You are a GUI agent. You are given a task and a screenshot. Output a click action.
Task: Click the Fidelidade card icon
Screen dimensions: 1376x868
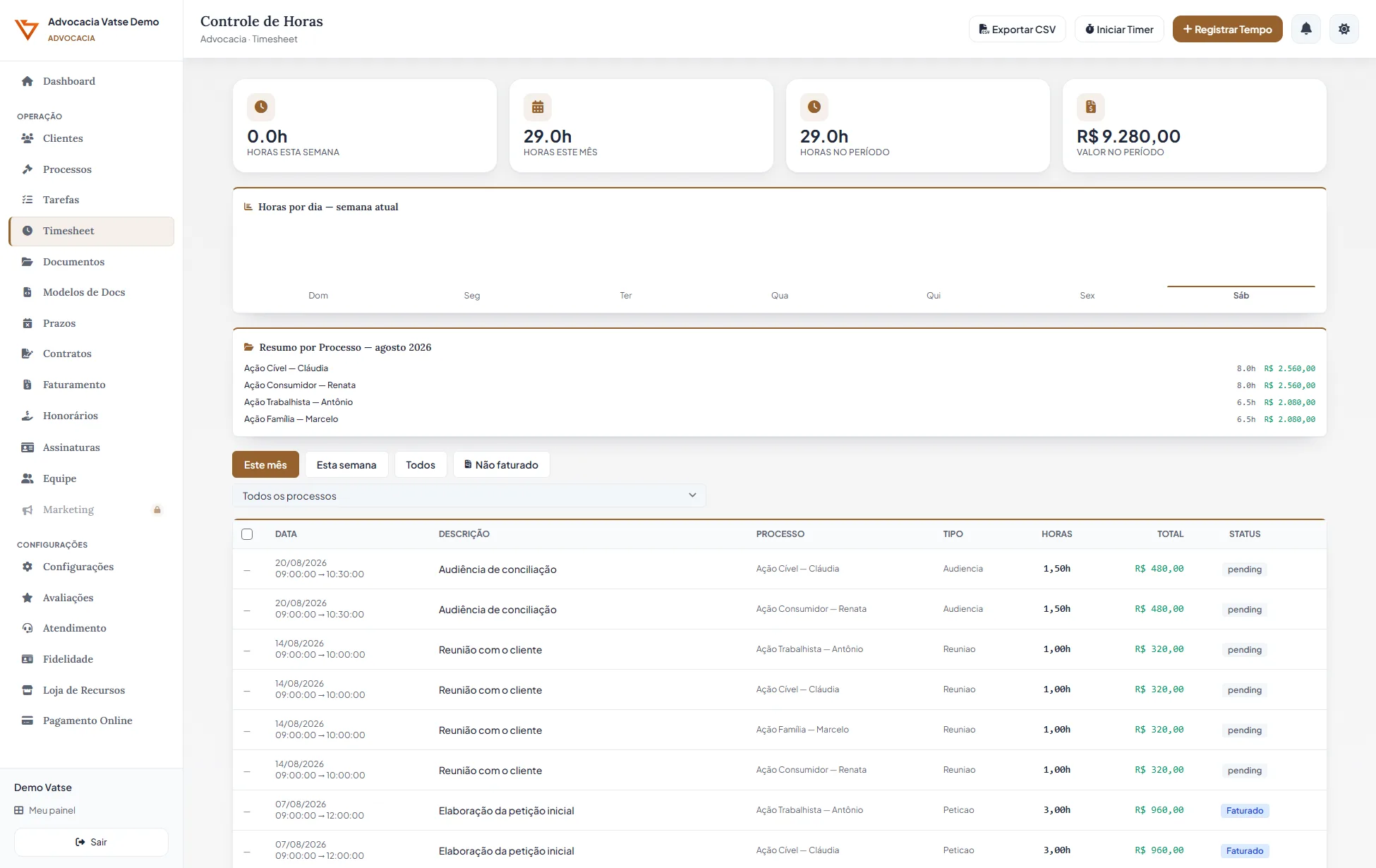pyautogui.click(x=28, y=659)
